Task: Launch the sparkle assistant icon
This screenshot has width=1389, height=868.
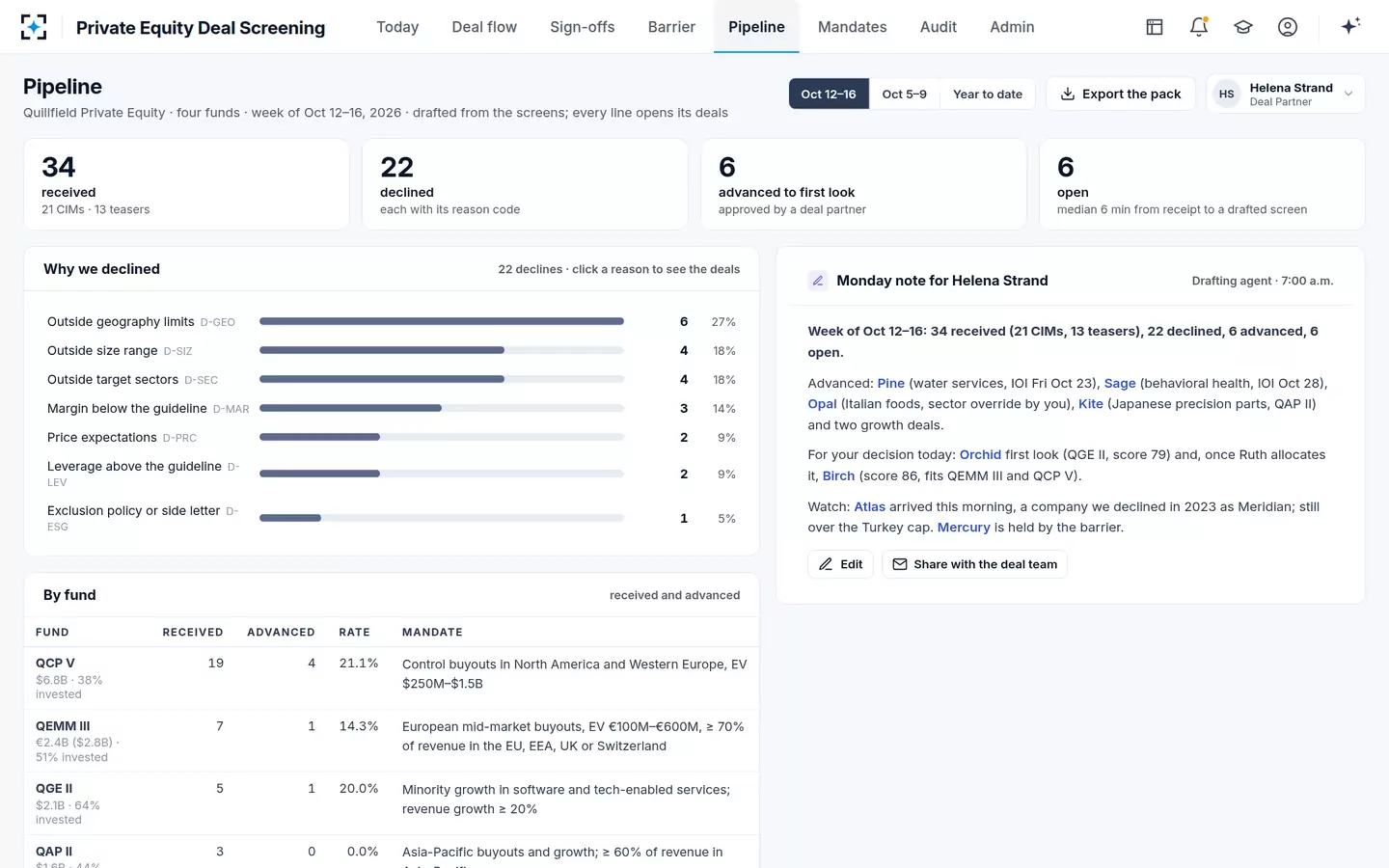Action: [1350, 26]
